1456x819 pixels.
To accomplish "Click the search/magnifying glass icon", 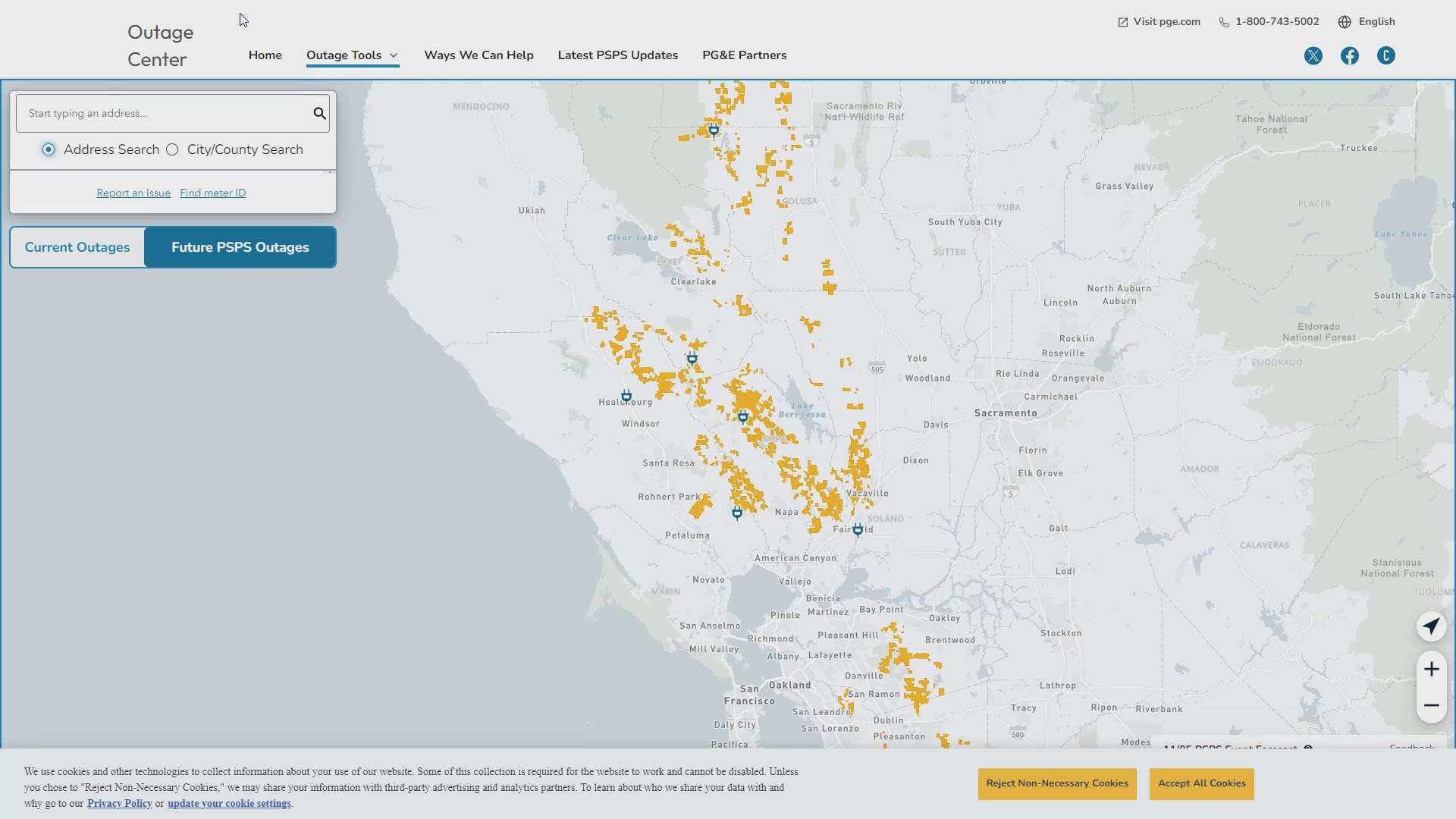I will point(319,113).
